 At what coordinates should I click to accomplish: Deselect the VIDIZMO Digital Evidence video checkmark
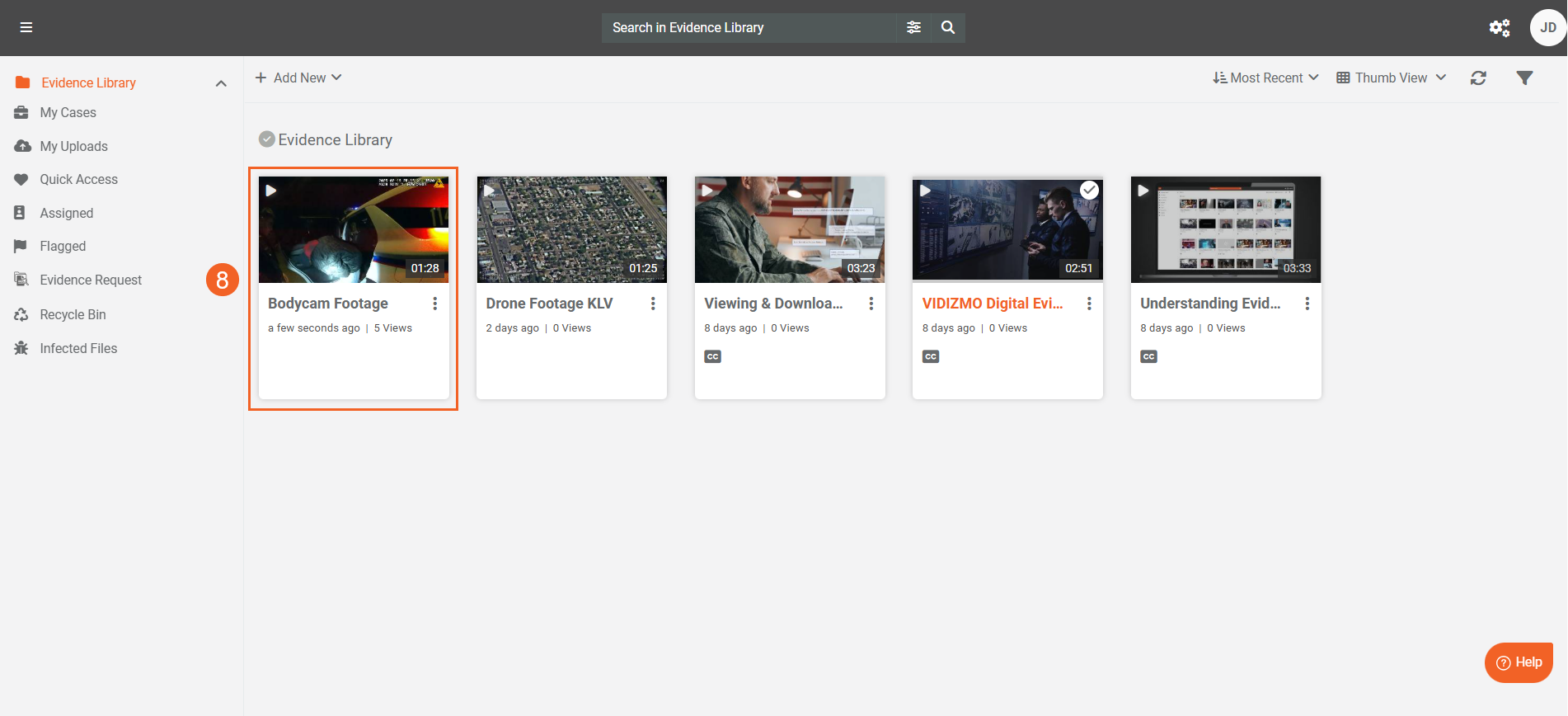coord(1089,191)
